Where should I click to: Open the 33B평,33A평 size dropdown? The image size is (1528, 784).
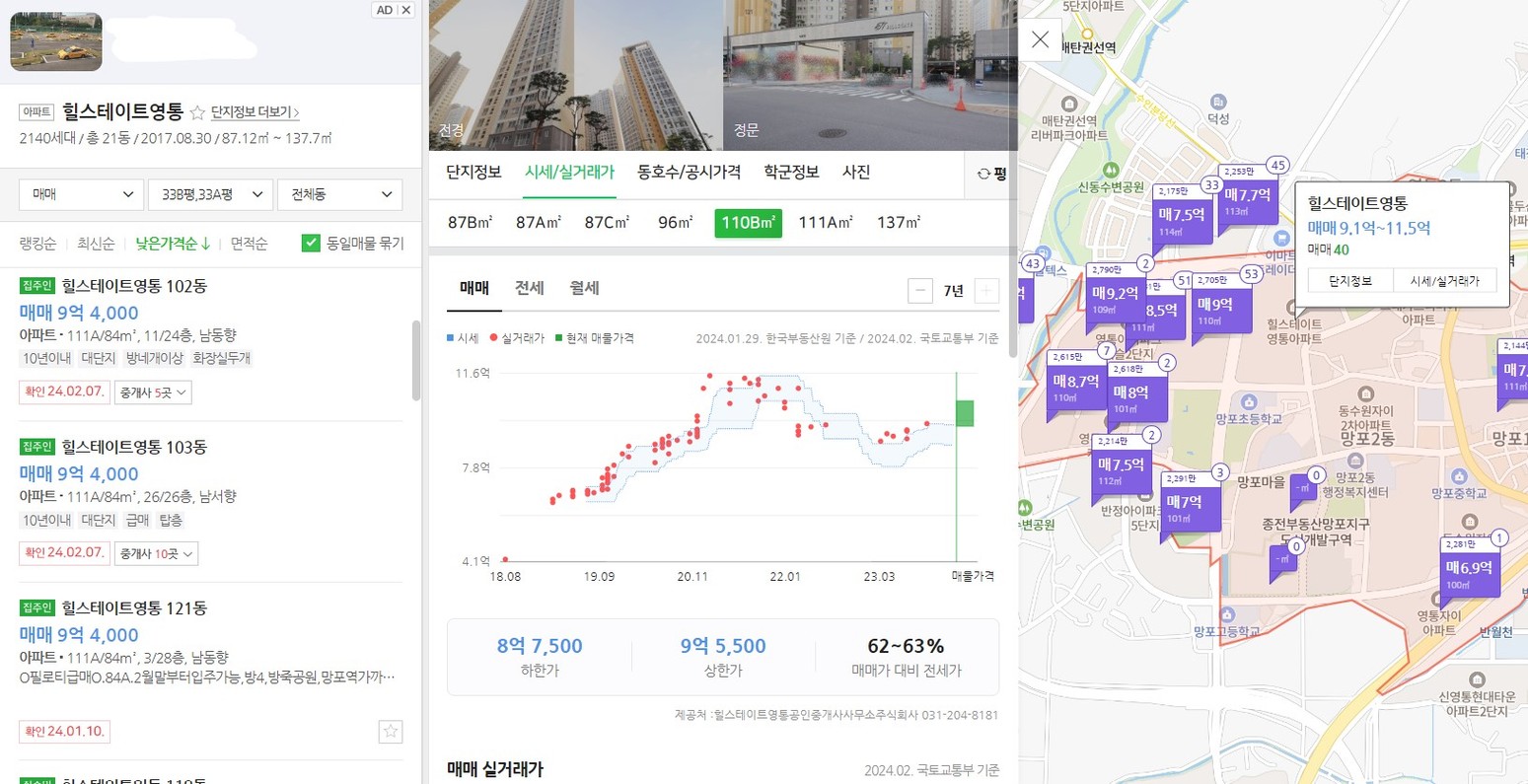(x=209, y=194)
